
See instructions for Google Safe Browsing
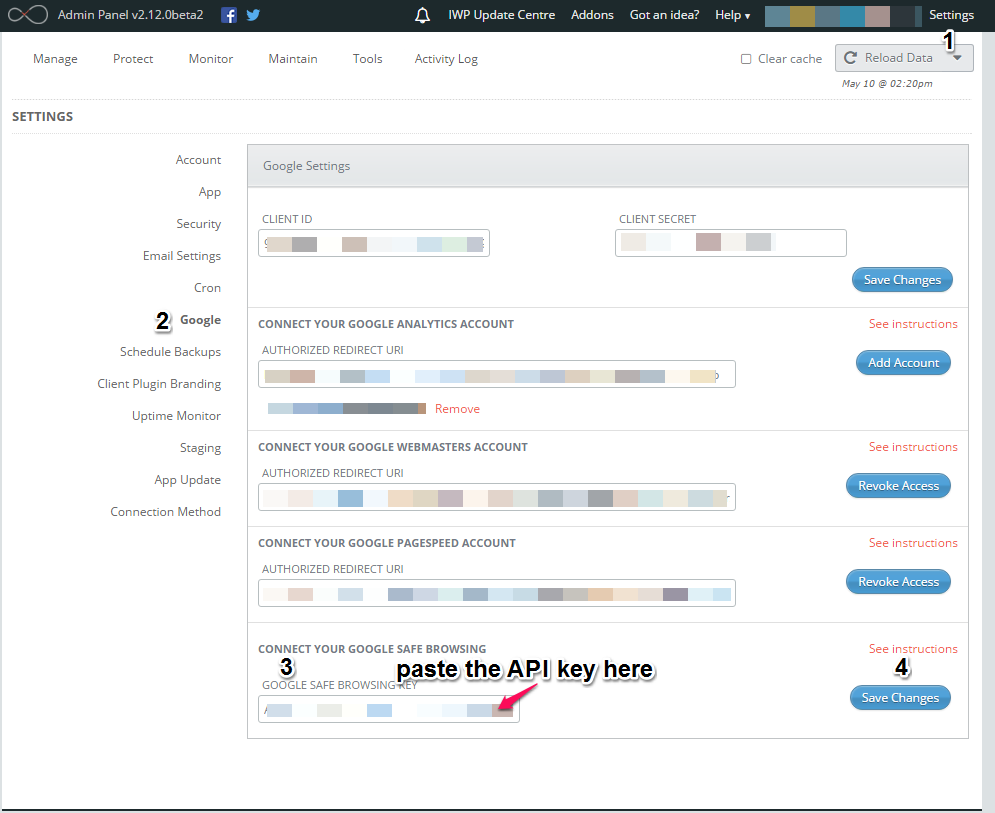pyautogui.click(x=913, y=649)
